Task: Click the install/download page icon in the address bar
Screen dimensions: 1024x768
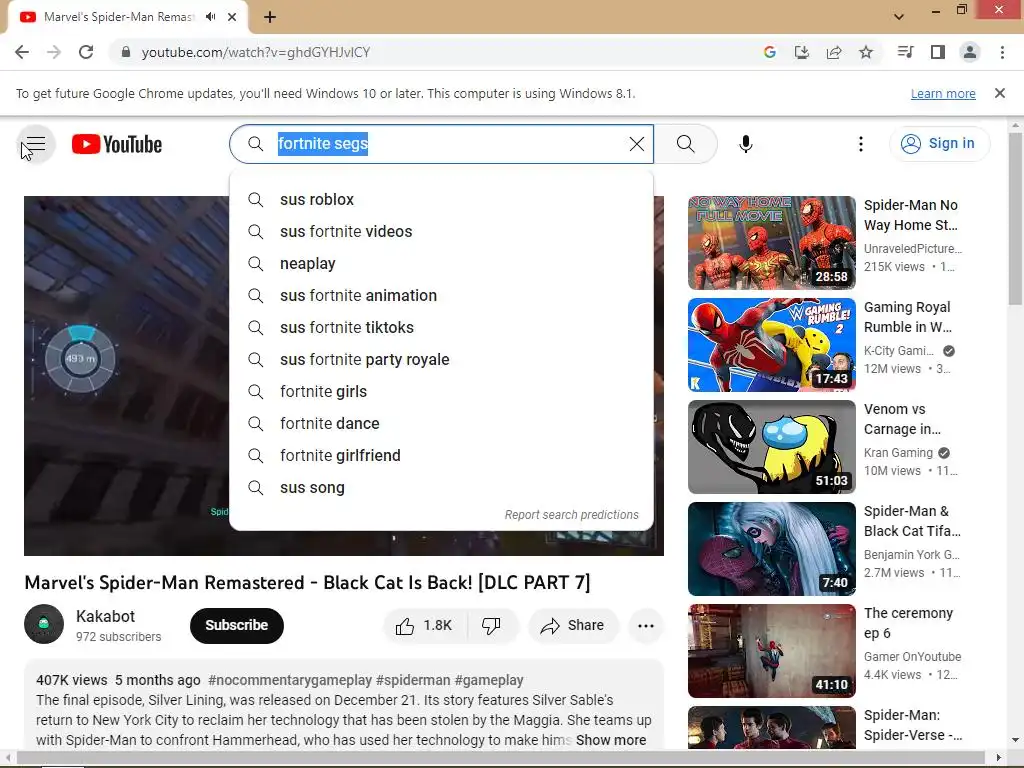Action: point(802,52)
